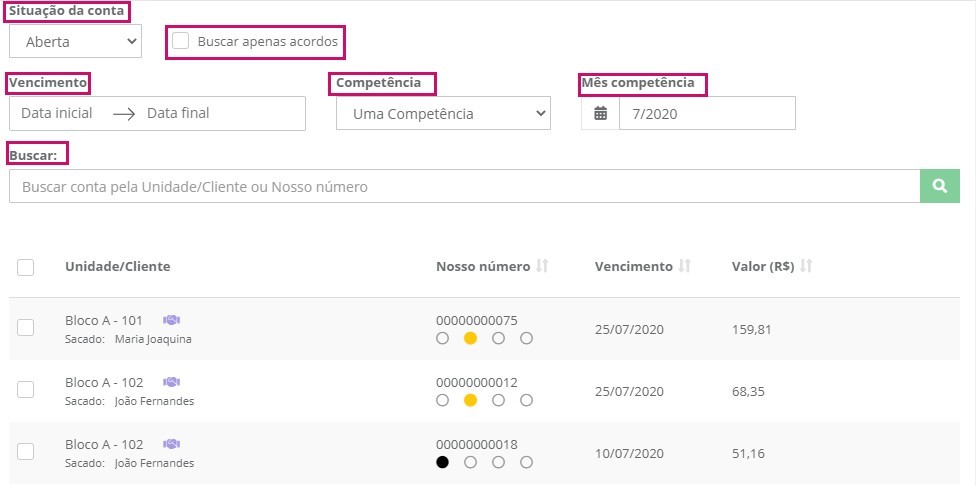The image size is (976, 486).
Task: Click the green search magnifier button
Action: (940, 186)
